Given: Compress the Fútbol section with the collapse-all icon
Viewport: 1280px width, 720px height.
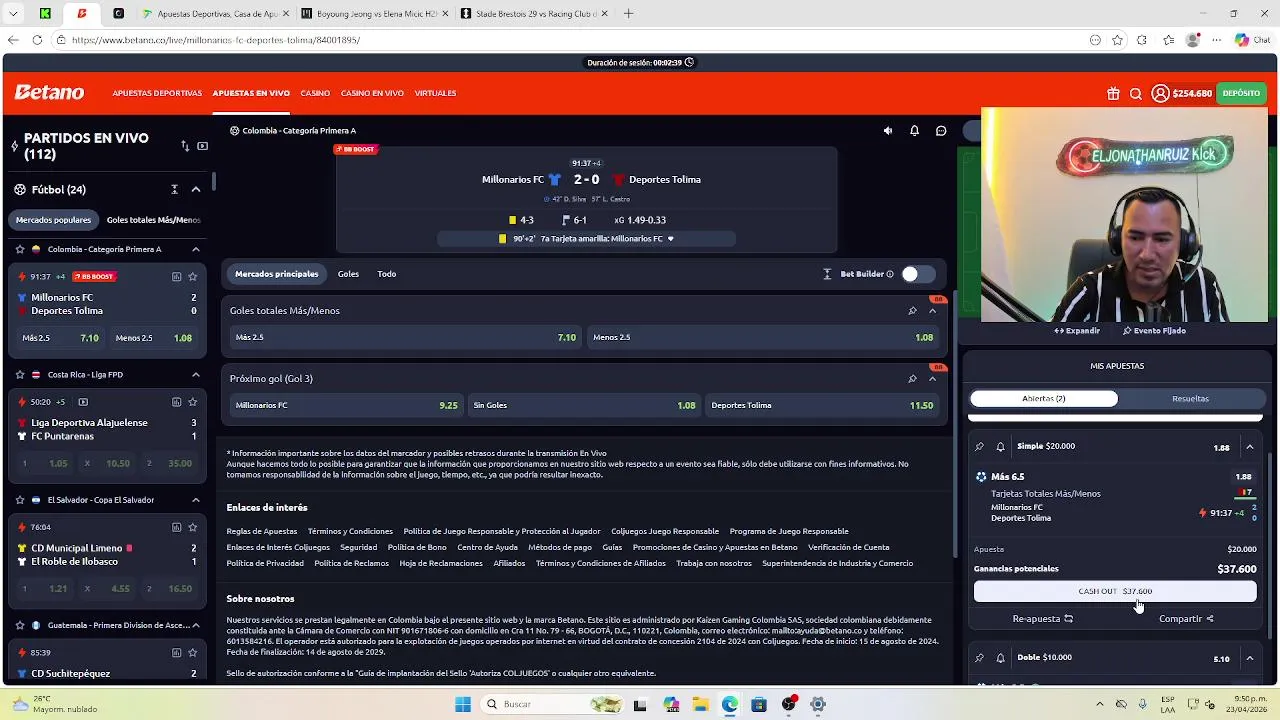Looking at the screenshot, I should 174,189.
